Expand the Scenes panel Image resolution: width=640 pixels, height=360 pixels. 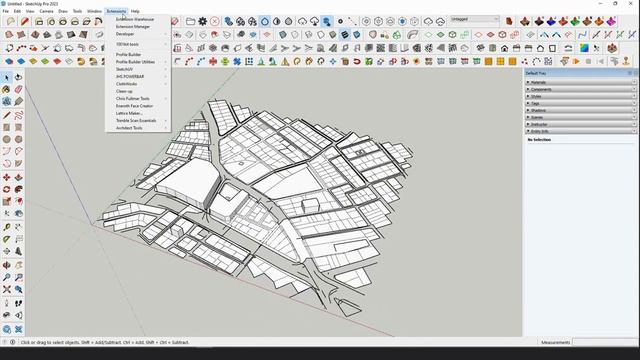click(x=581, y=117)
